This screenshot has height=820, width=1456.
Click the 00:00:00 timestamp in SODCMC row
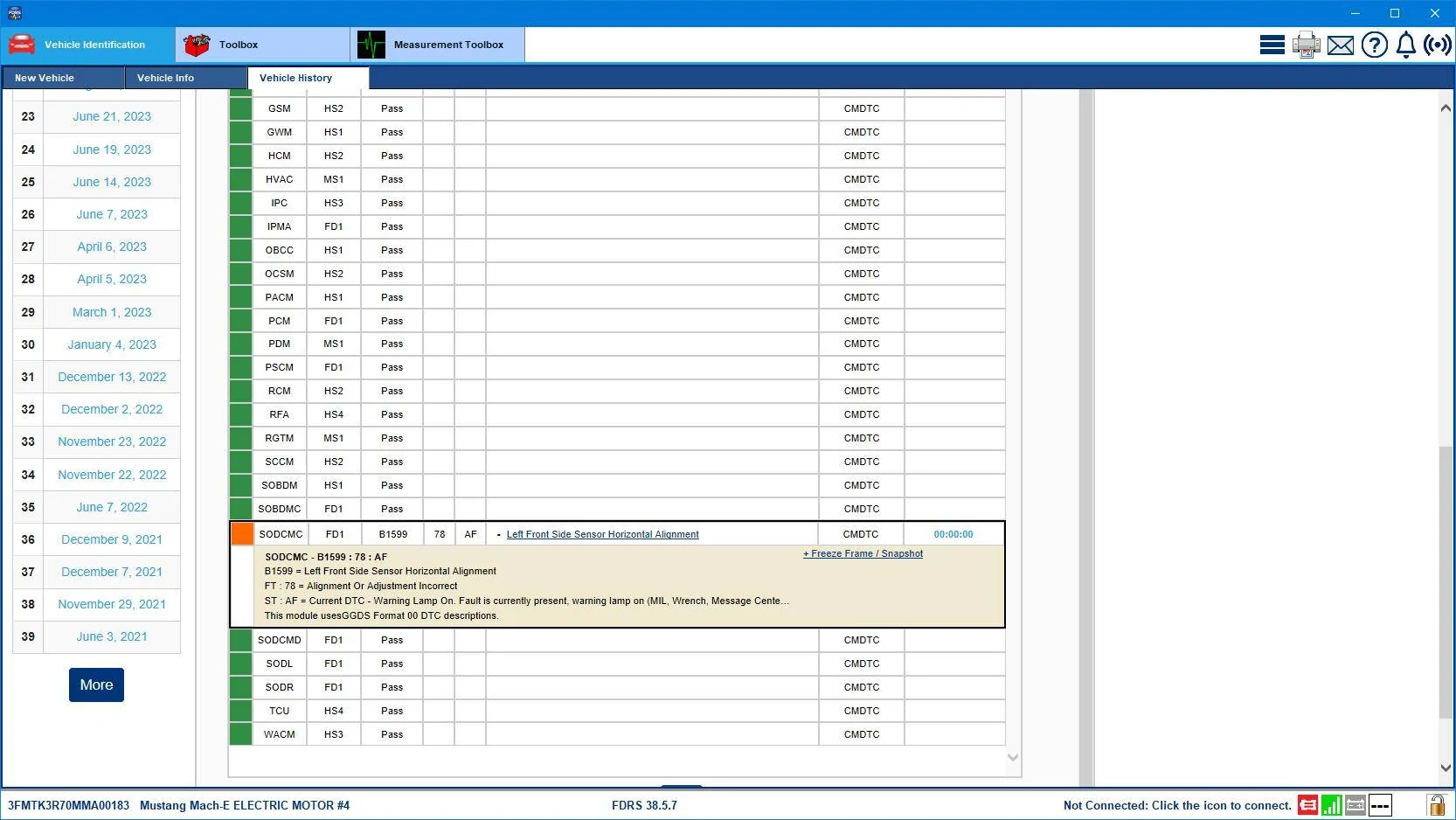tap(953, 534)
